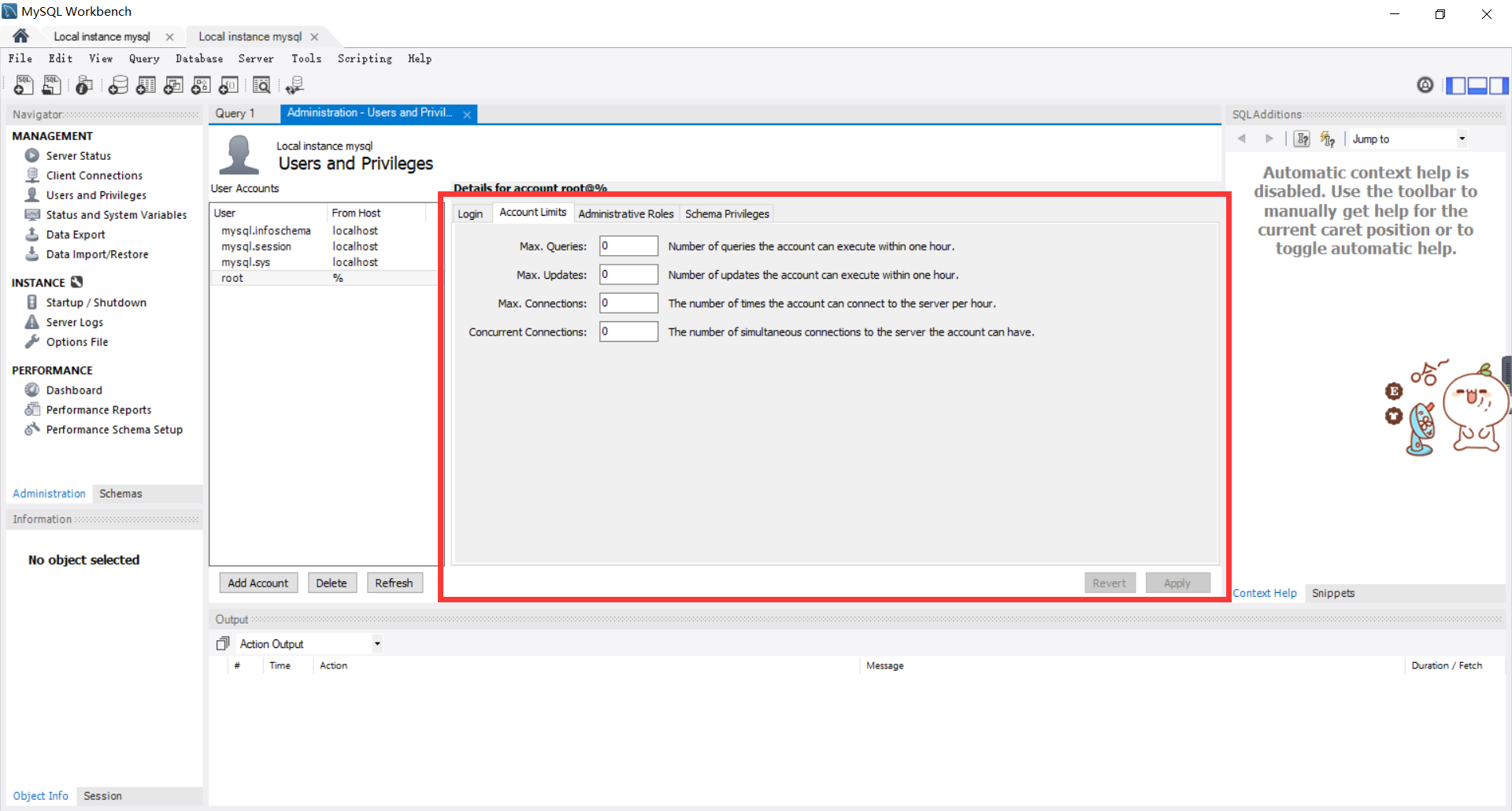Open Workbench preferences gear icon

click(1425, 85)
